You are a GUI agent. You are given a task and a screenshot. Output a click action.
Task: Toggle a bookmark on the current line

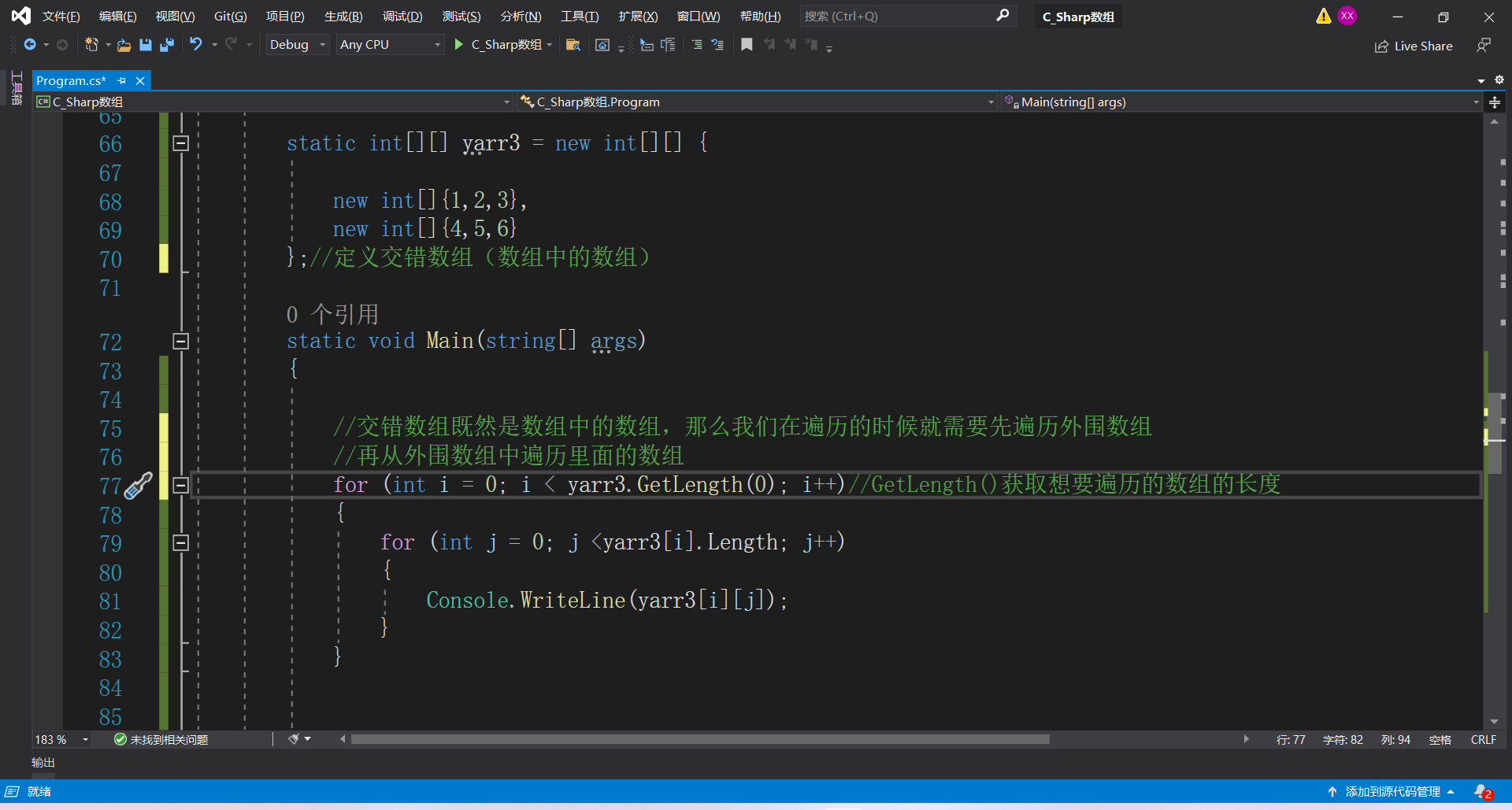click(747, 45)
